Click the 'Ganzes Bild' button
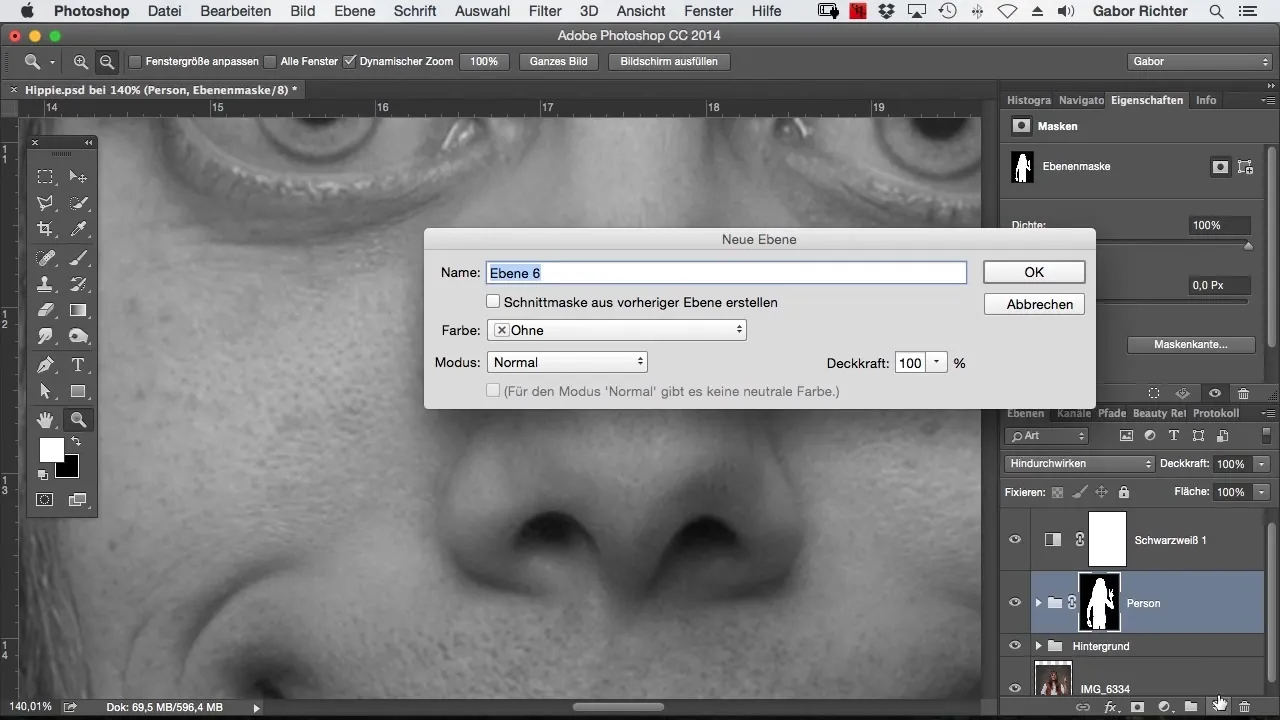This screenshot has height=720, width=1280. pos(559,62)
